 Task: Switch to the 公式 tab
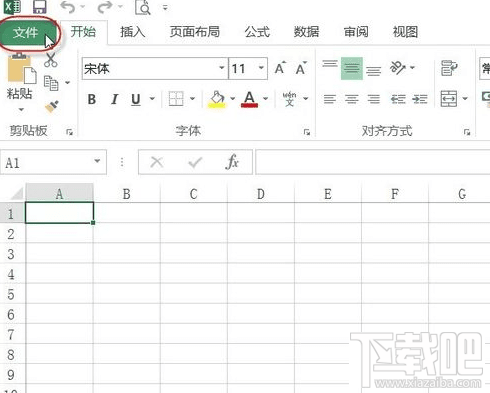click(x=257, y=32)
